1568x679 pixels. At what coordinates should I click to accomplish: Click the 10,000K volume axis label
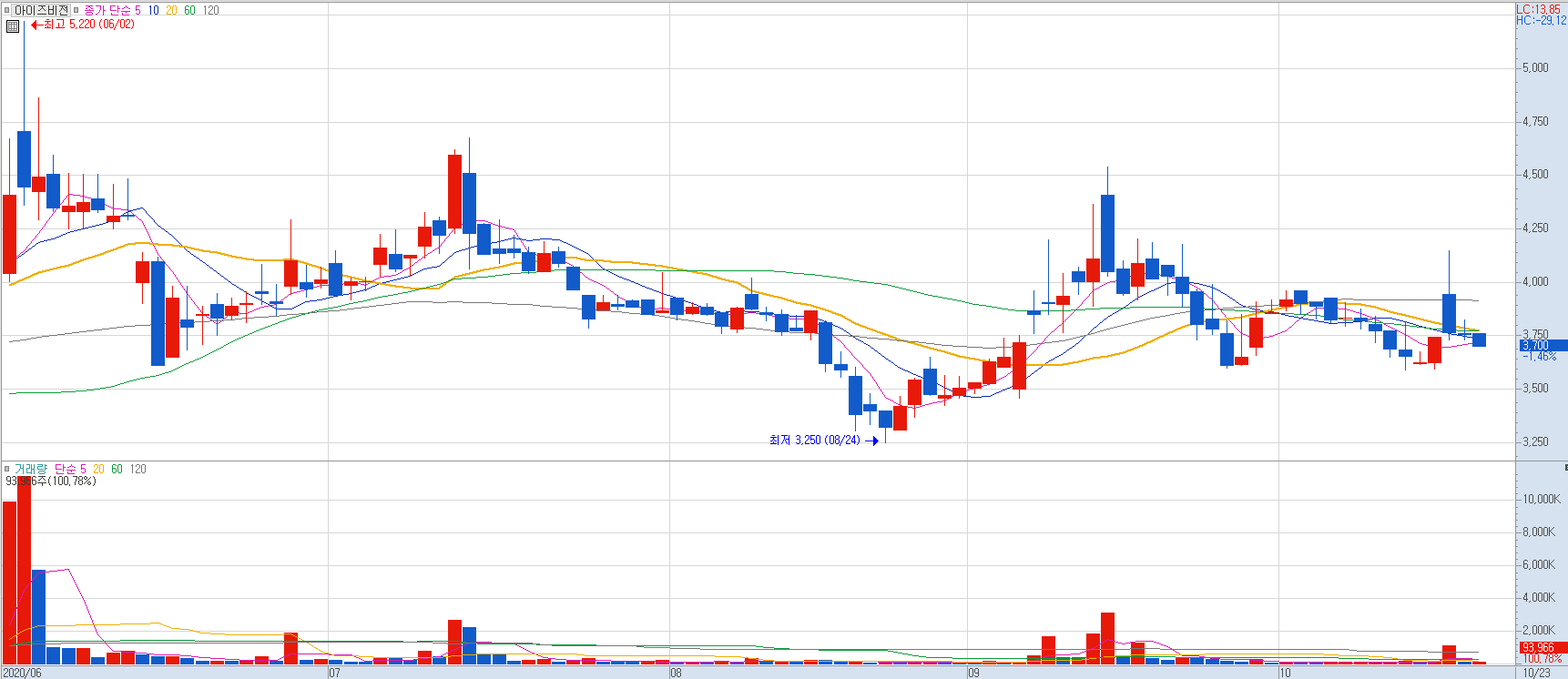tap(1542, 500)
